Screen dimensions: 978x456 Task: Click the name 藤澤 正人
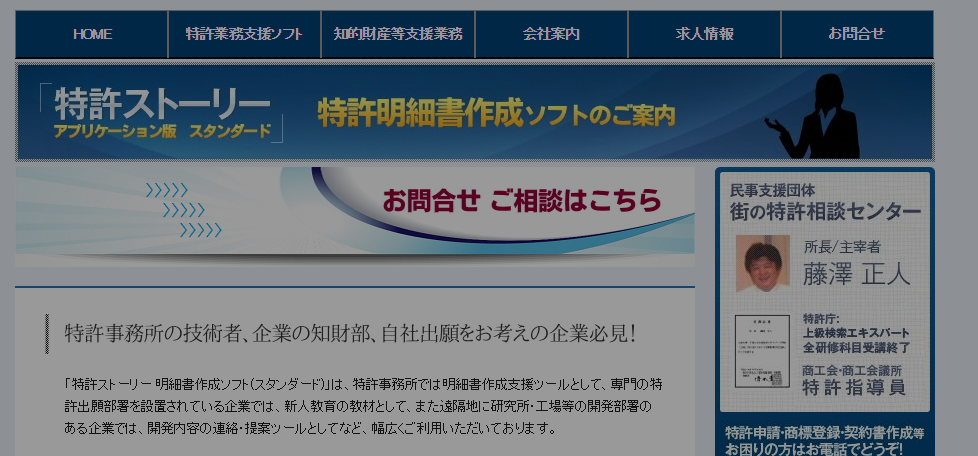point(856,274)
